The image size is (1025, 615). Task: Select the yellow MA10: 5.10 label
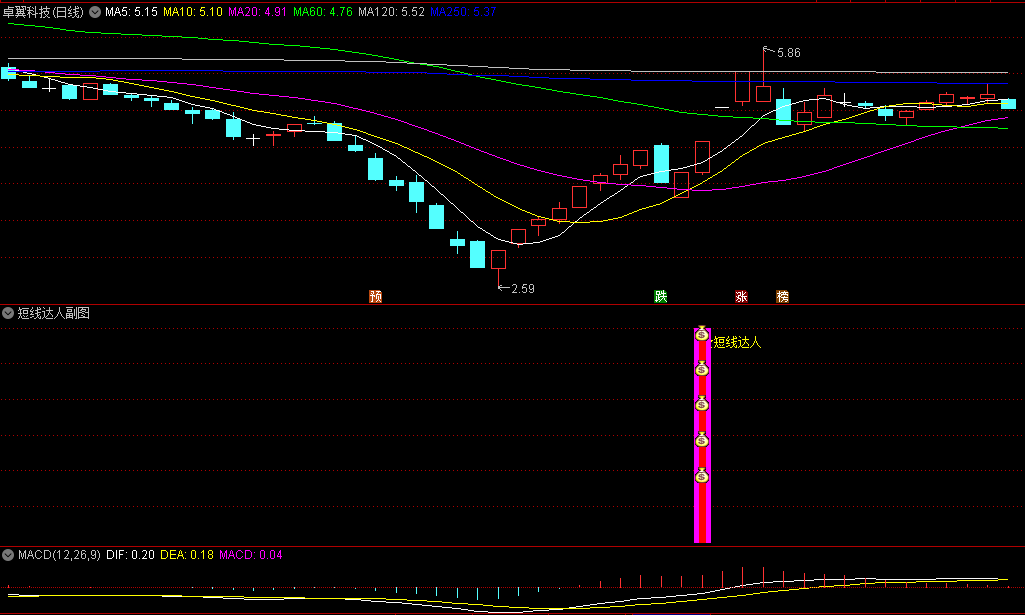tap(193, 12)
